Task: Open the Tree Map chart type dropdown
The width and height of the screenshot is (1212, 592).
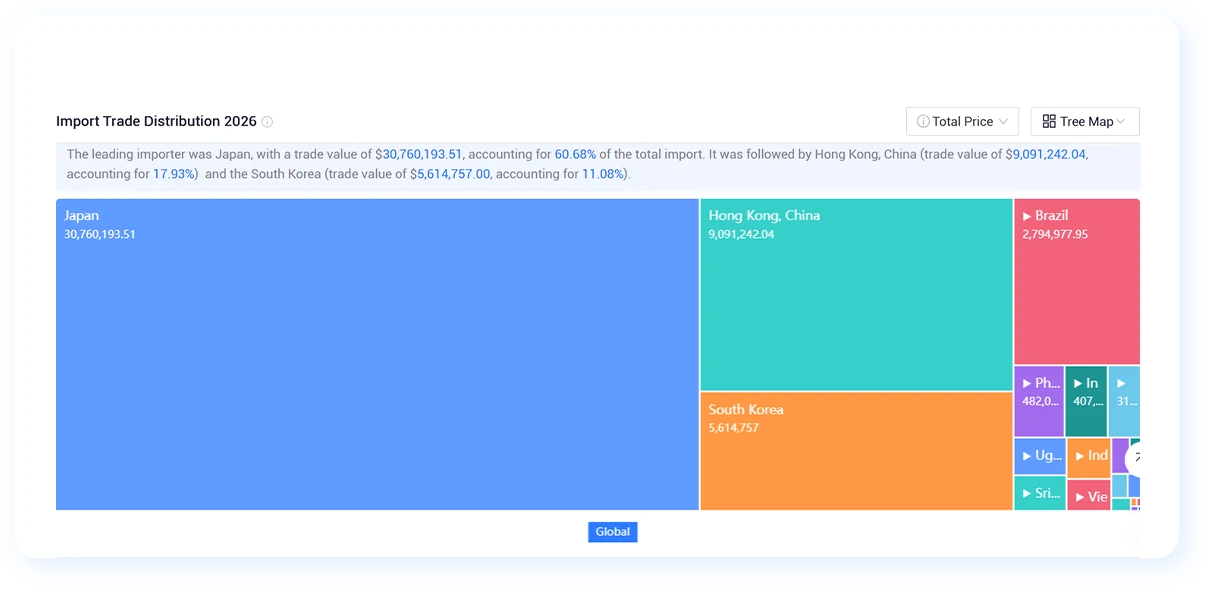Action: coord(1085,122)
